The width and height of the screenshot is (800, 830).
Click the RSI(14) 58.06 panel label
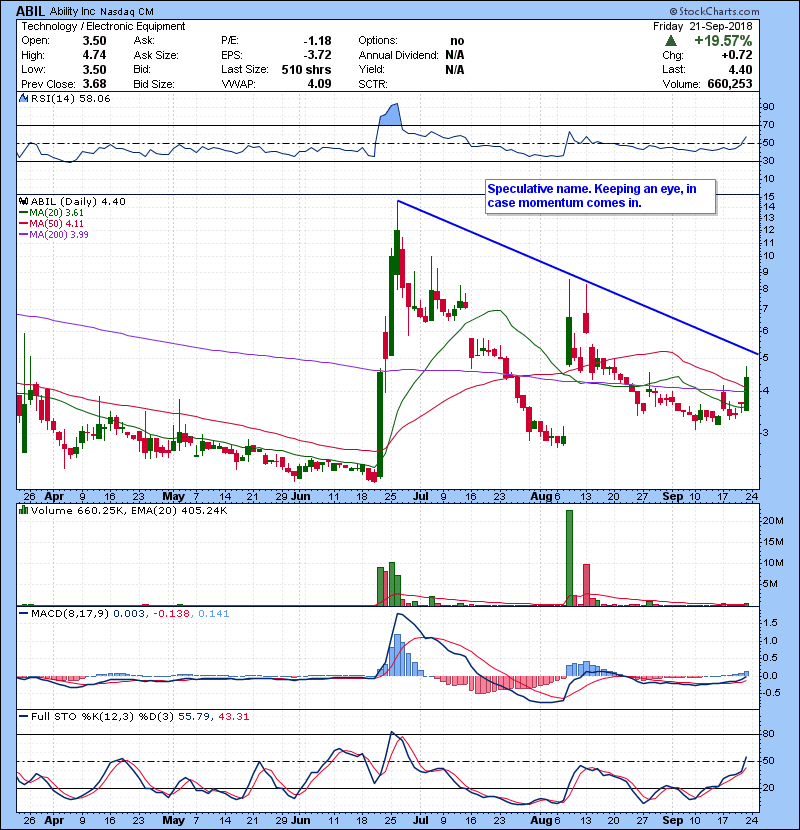[70, 98]
